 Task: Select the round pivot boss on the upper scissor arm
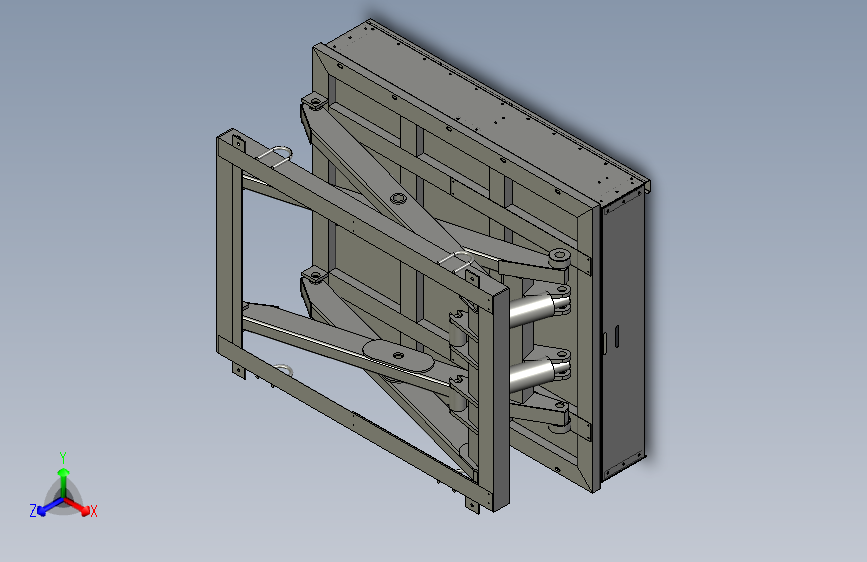397,199
